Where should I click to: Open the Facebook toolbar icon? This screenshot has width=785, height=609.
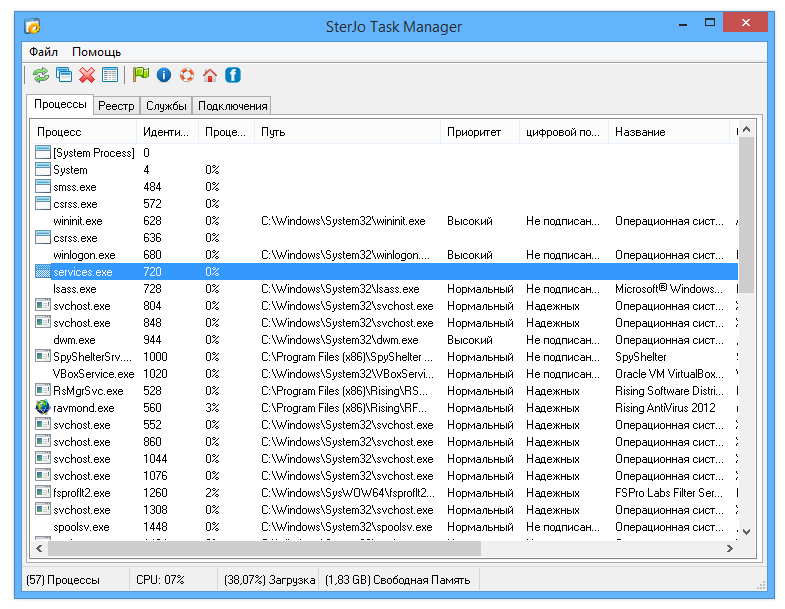tap(233, 75)
